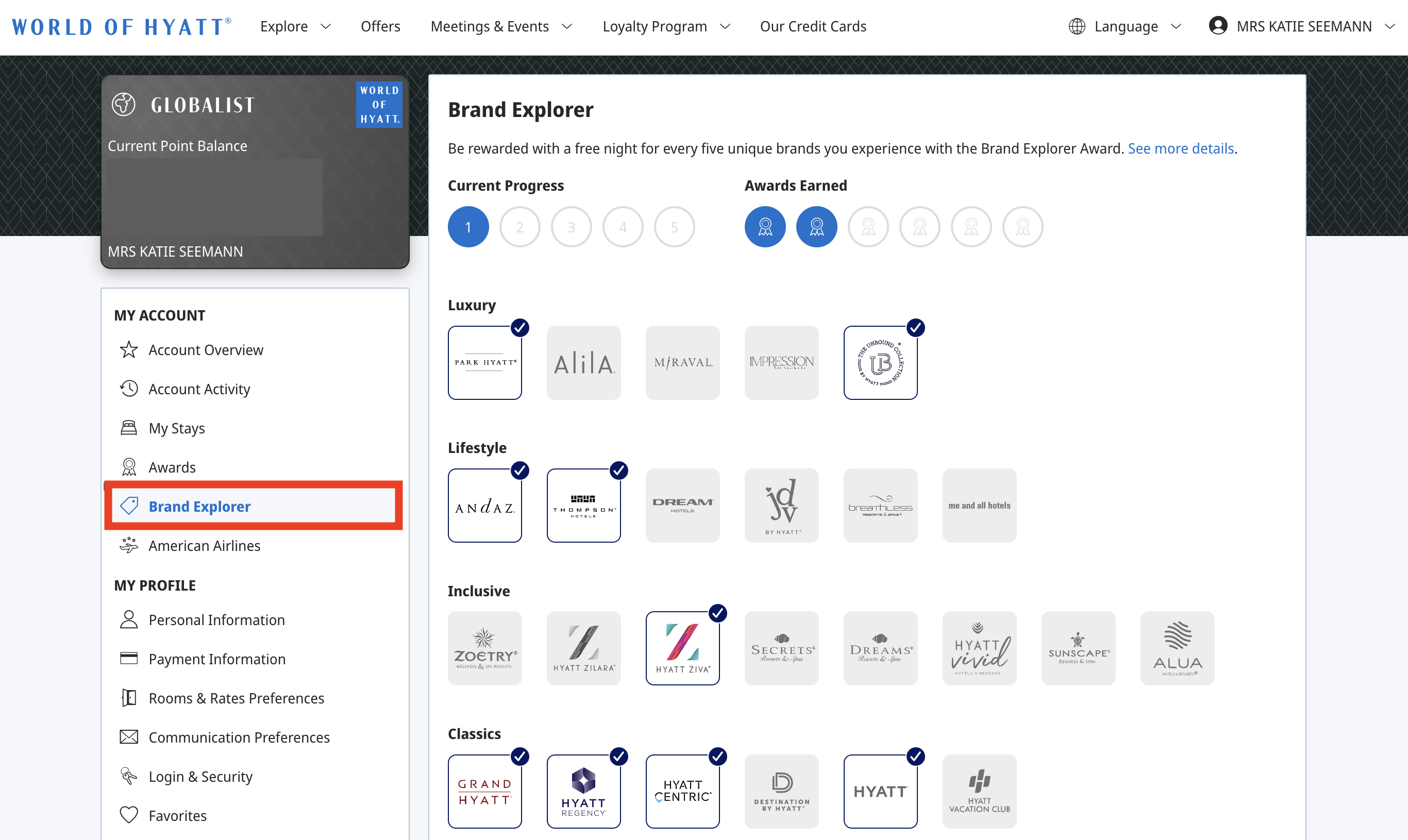Open the Impression by Secrets tile

click(x=781, y=363)
